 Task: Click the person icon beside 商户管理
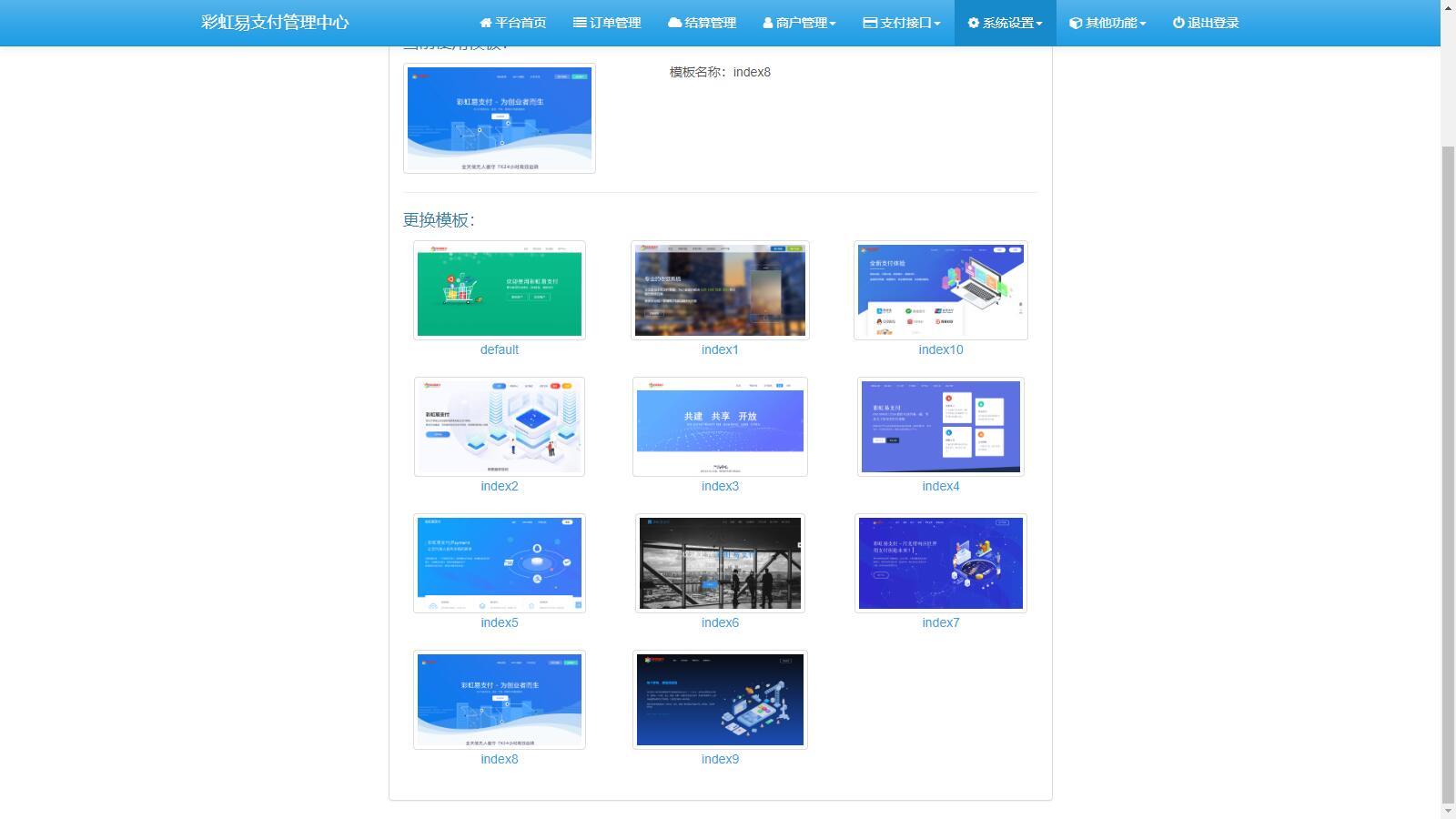pos(766,22)
